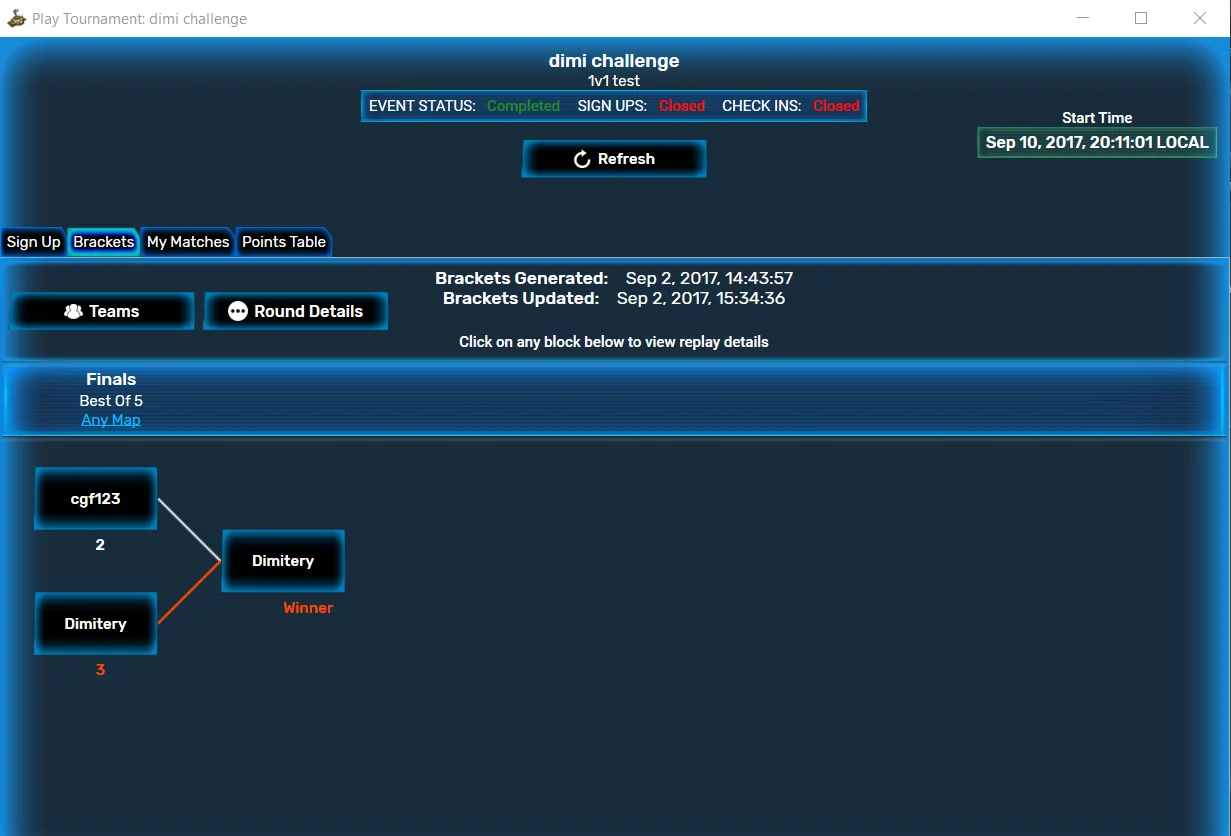Open the Teams list button
This screenshot has height=836, width=1231.
[x=102, y=311]
